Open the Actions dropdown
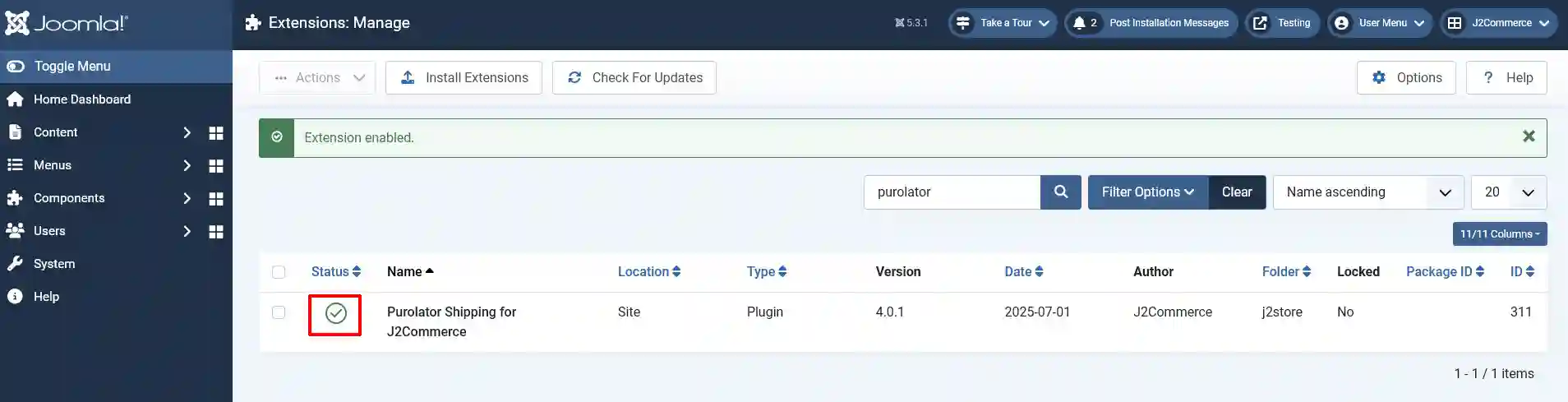This screenshot has width=1568, height=402. pos(317,77)
